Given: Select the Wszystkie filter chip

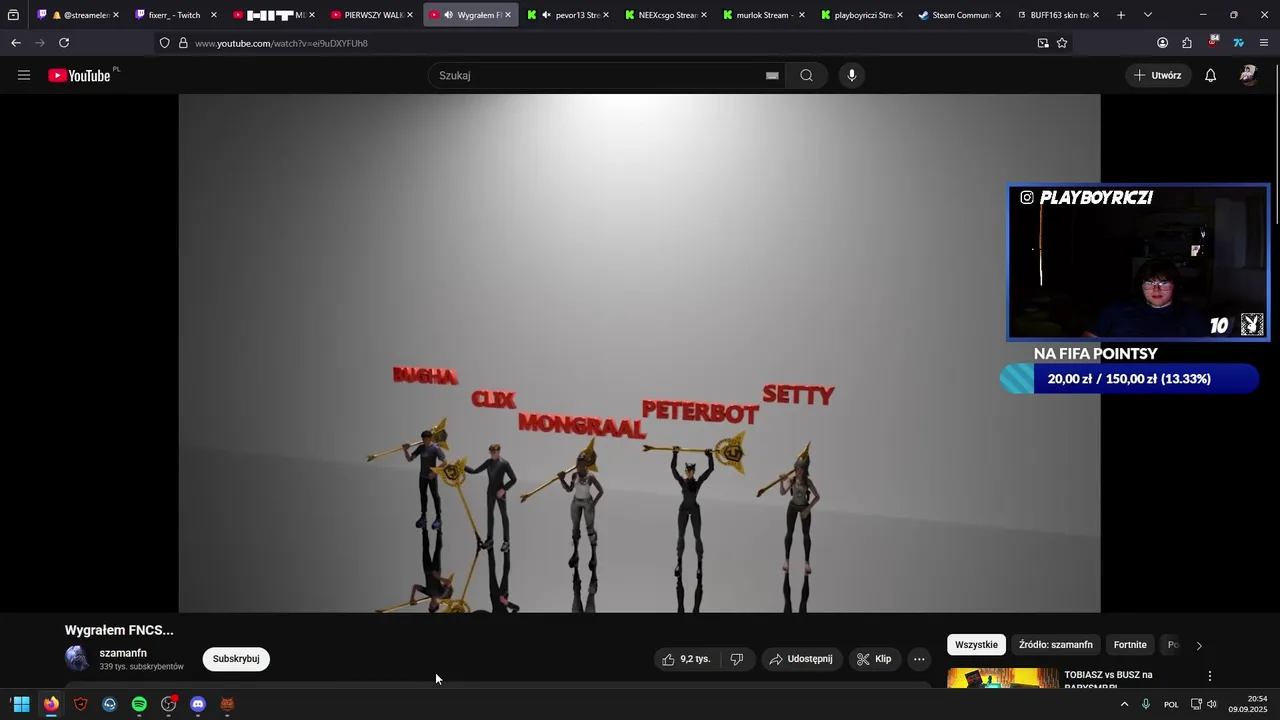Looking at the screenshot, I should [x=976, y=645].
